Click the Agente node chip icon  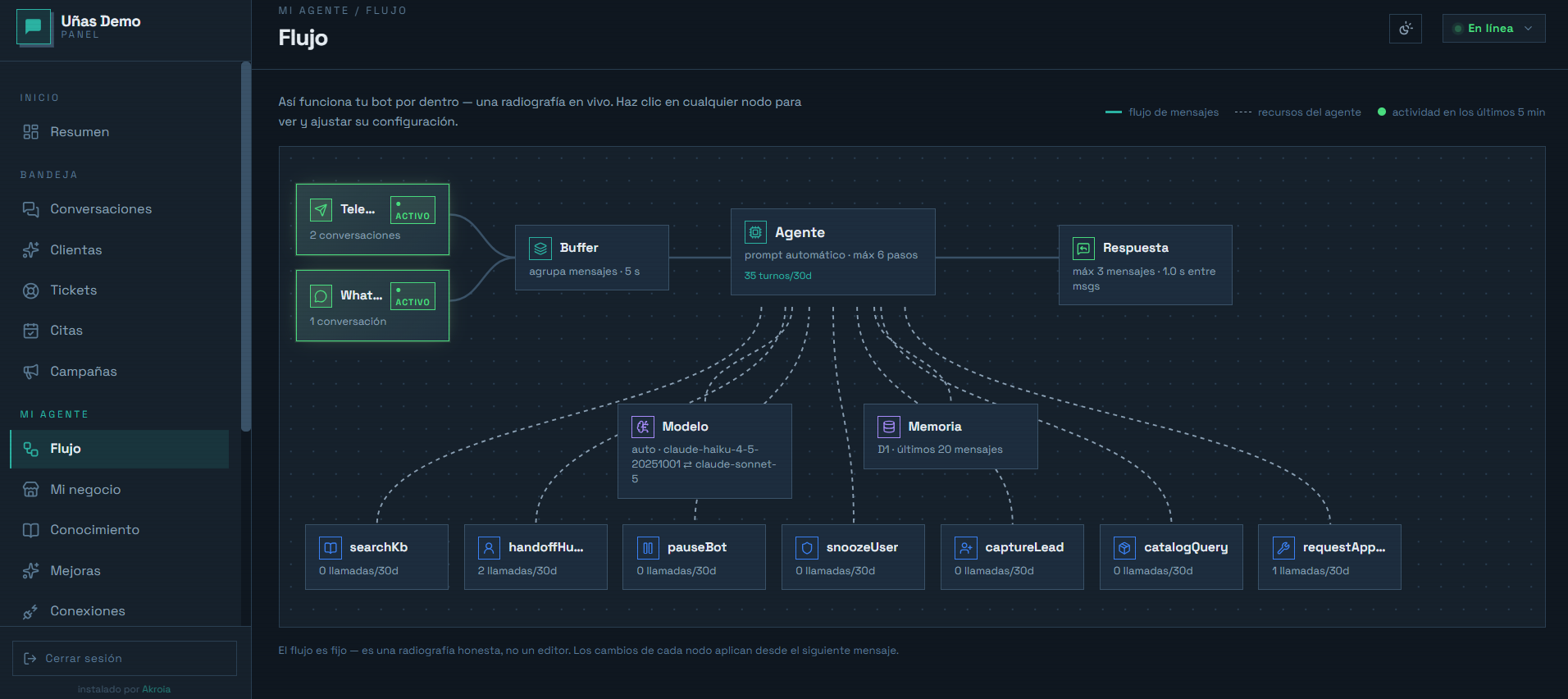click(755, 232)
